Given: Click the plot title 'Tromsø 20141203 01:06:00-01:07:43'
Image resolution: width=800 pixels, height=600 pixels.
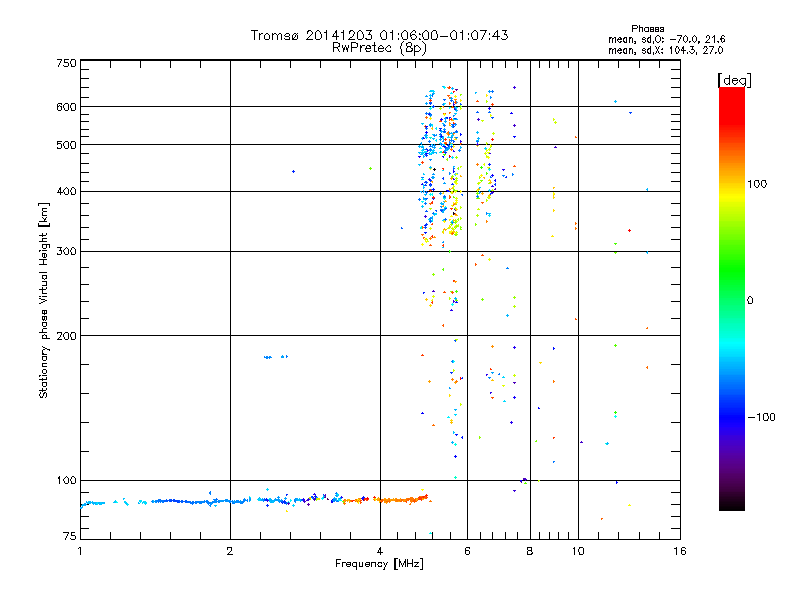Looking at the screenshot, I should point(379,35).
